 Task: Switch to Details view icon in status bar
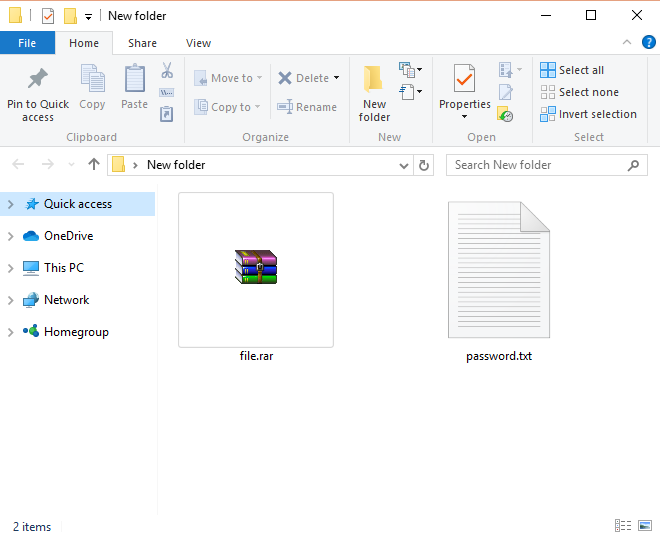pyautogui.click(x=623, y=525)
